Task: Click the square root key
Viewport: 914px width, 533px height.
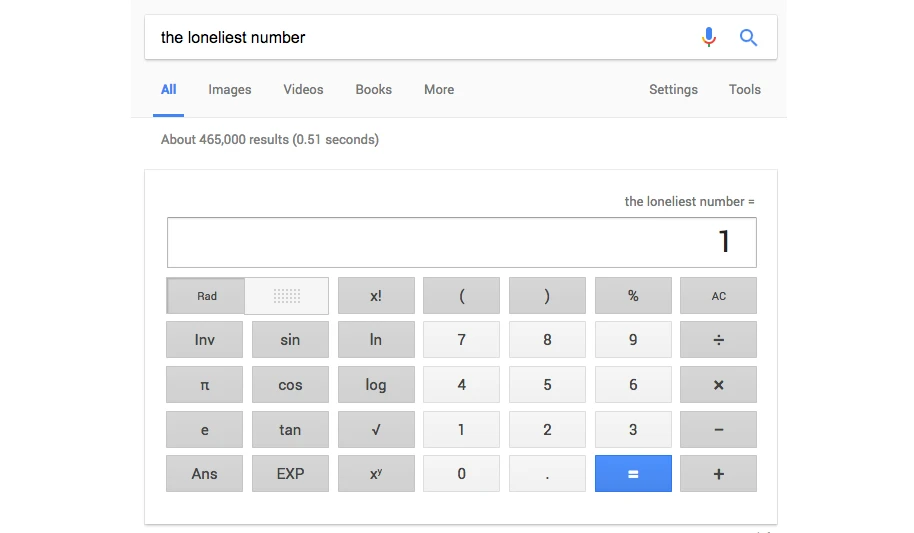Action: 376,430
